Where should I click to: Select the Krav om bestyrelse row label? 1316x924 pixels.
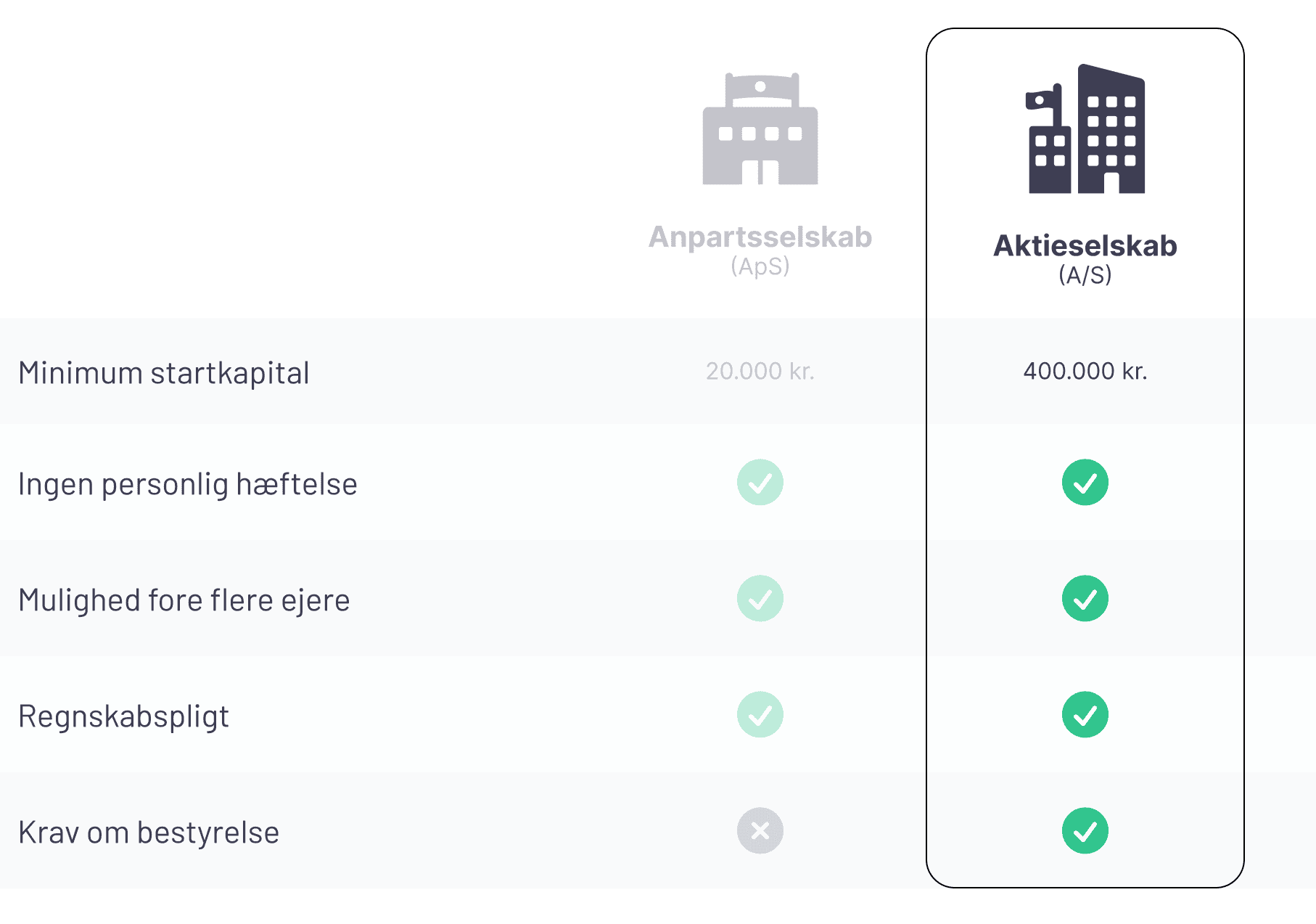click(149, 833)
